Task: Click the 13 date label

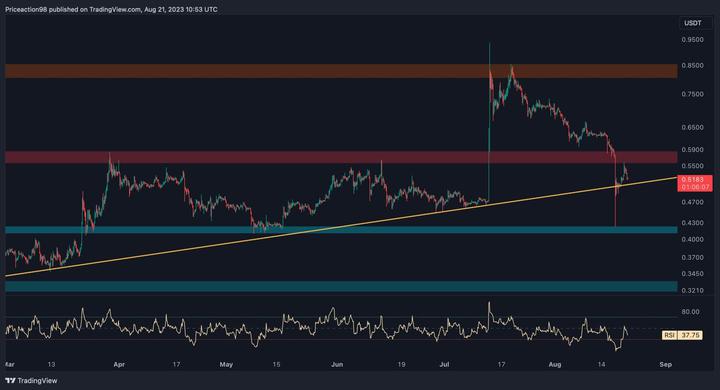Action: tap(51, 365)
